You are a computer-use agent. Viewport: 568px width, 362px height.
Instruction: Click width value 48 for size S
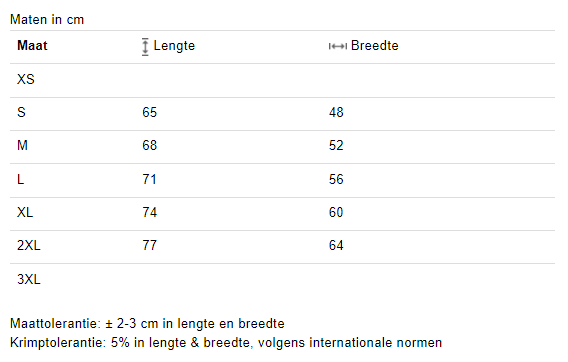pos(336,112)
